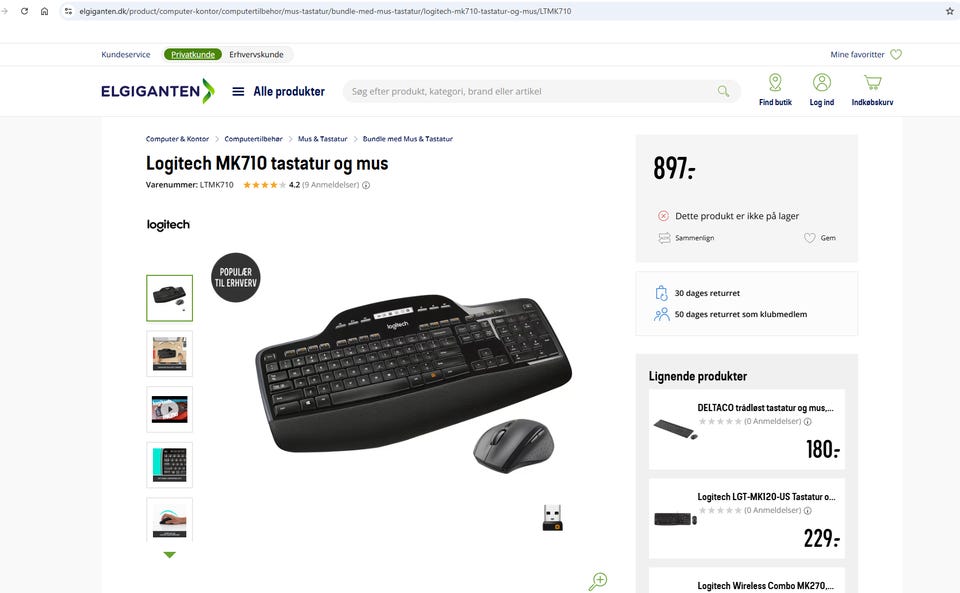Screen dimensions: 960x593
Task: Open Mus & Tastatur breadcrumb
Action: 323,139
